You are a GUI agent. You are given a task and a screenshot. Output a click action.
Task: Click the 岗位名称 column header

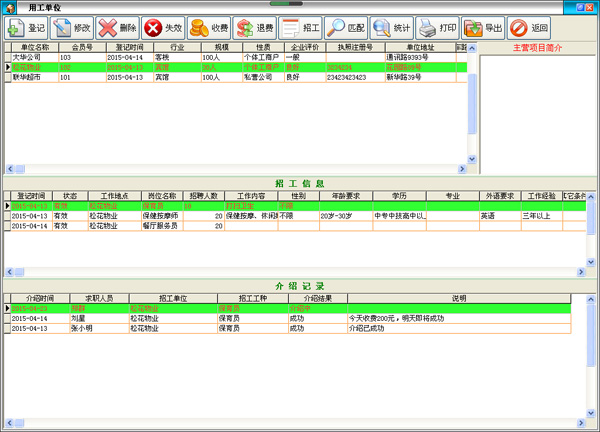[x=162, y=196]
